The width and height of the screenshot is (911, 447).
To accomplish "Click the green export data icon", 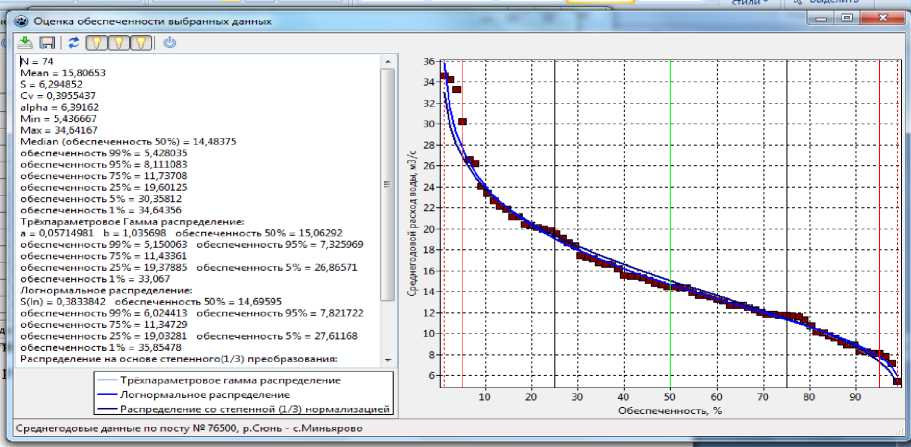I will (x=26, y=42).
